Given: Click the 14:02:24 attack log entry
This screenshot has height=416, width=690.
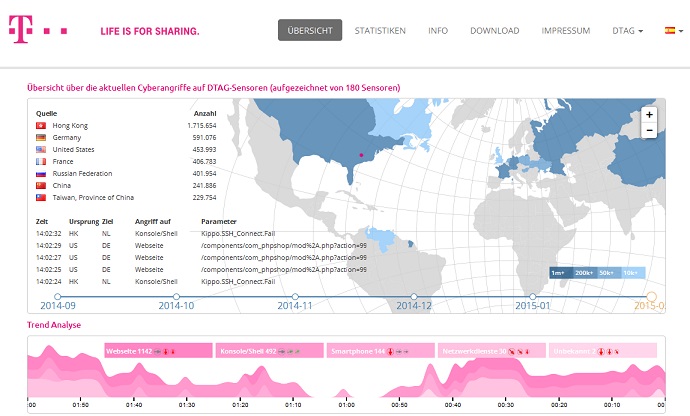Looking at the screenshot, I should (156, 281).
